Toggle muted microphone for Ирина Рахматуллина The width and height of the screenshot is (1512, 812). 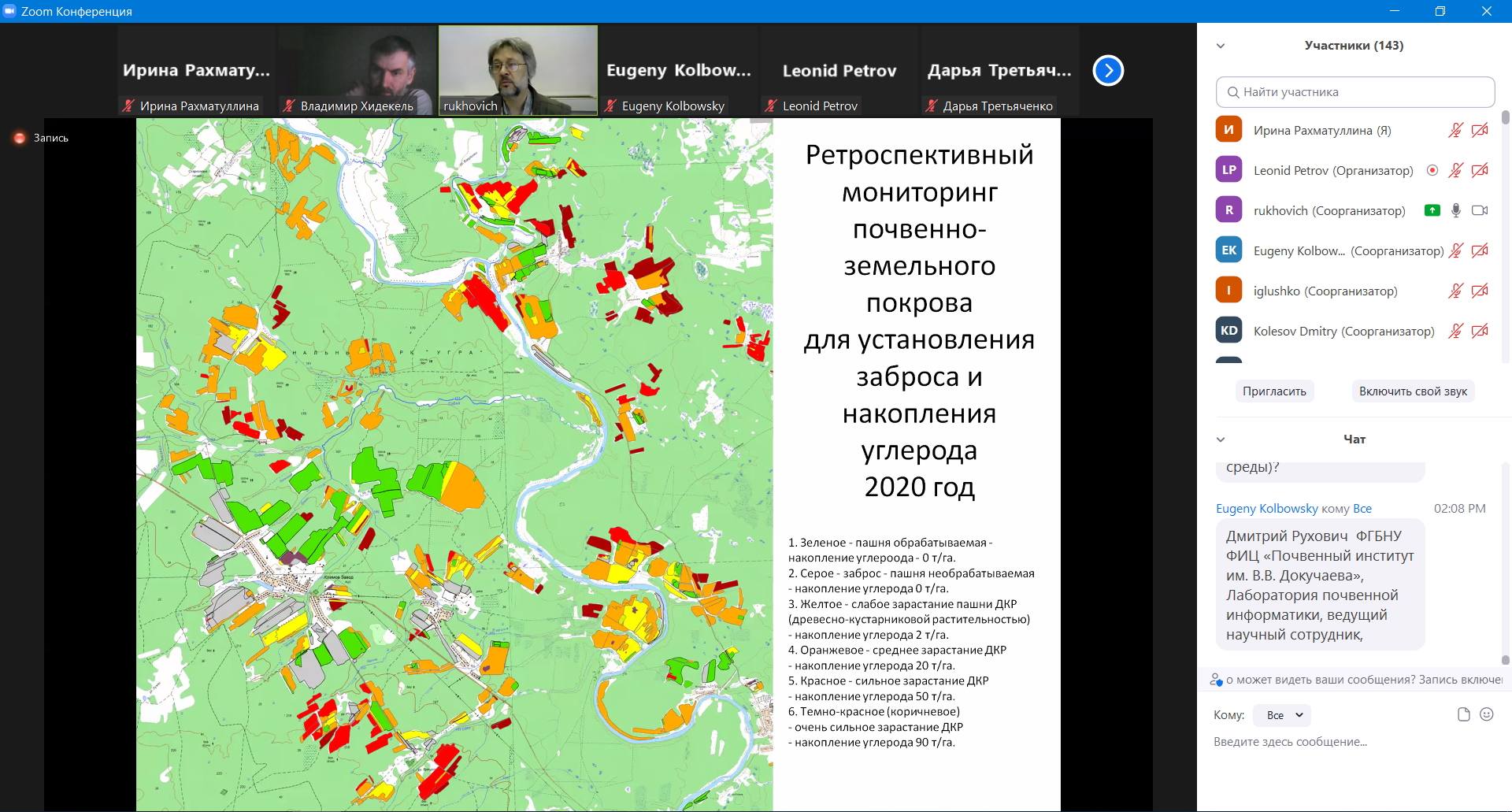point(1455,130)
